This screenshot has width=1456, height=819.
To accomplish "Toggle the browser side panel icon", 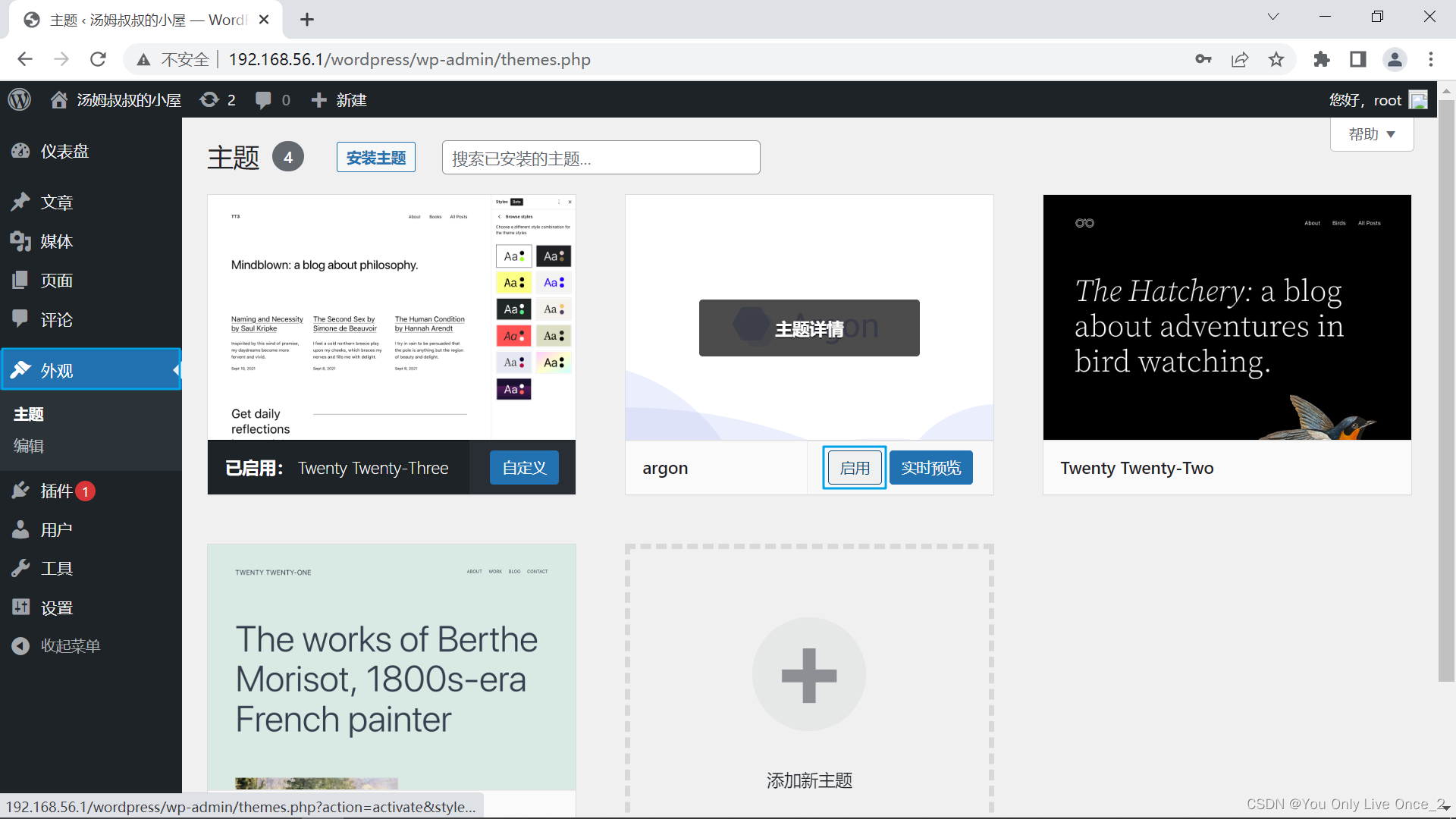I will click(1358, 59).
